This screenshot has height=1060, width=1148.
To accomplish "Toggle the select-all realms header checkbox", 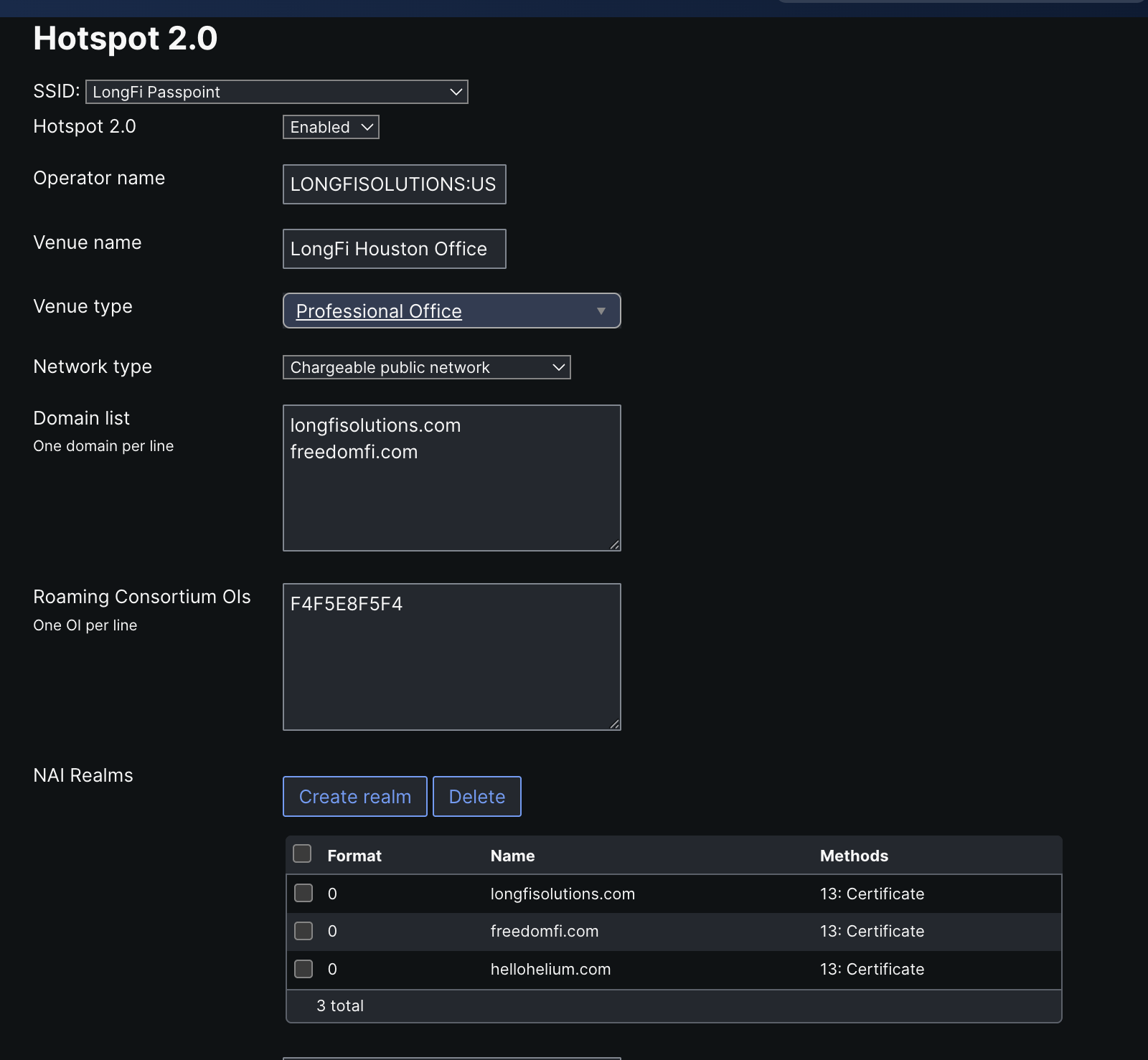I will click(x=303, y=853).
